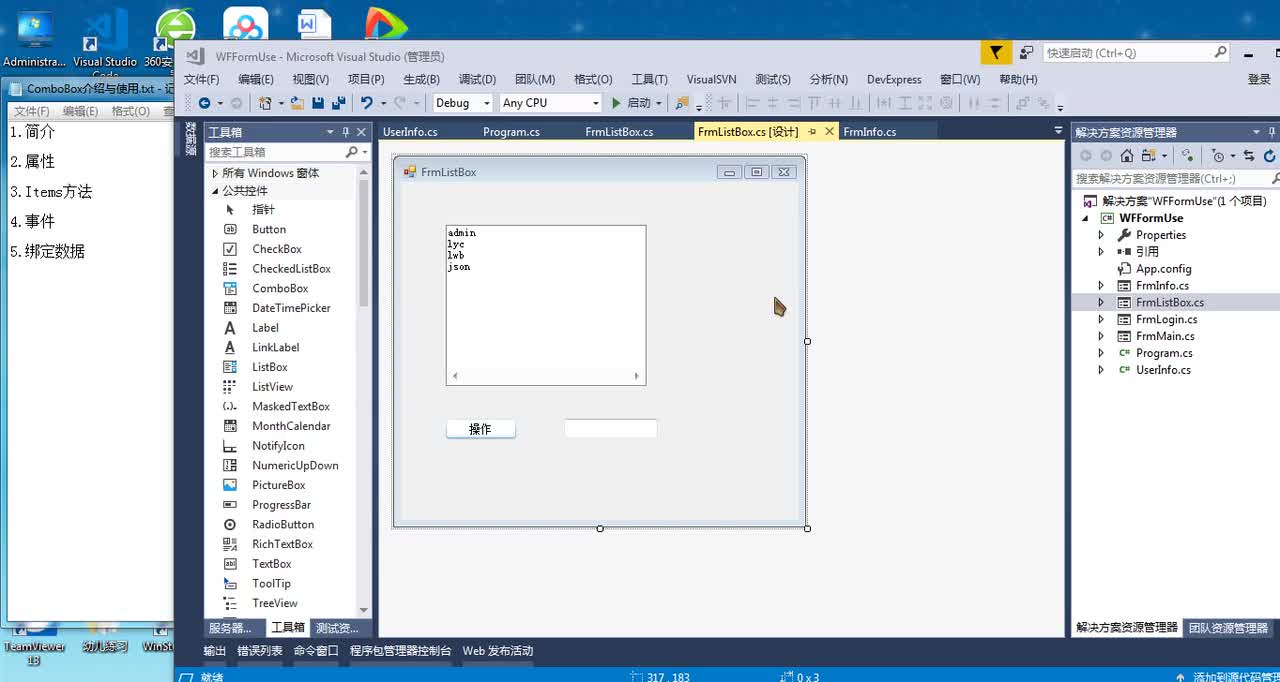Expand the 所有 Windows 窗体 toolbox group
The width and height of the screenshot is (1280, 682).
click(x=215, y=173)
